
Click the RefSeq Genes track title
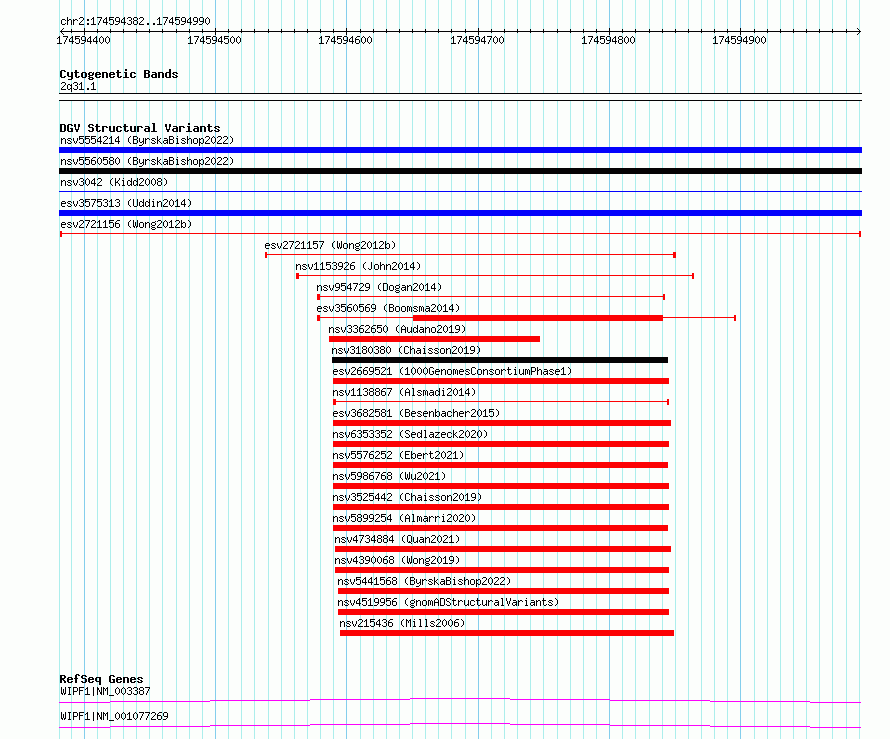101,679
